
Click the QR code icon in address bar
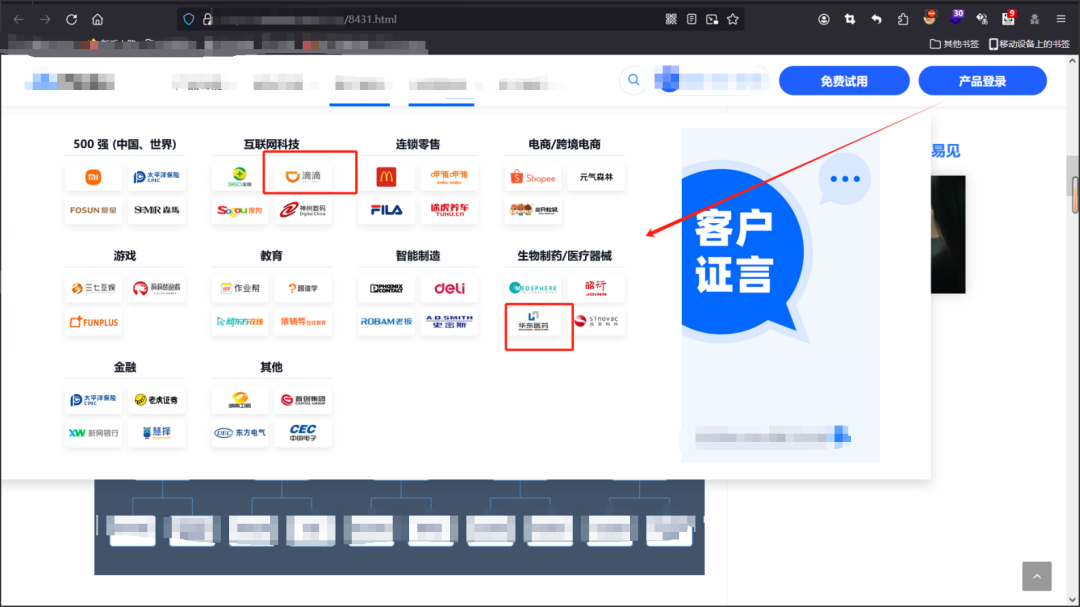[671, 19]
